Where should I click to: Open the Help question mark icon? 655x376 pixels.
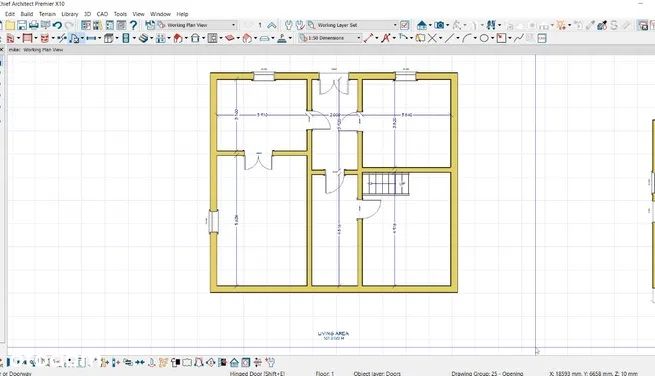(133, 25)
